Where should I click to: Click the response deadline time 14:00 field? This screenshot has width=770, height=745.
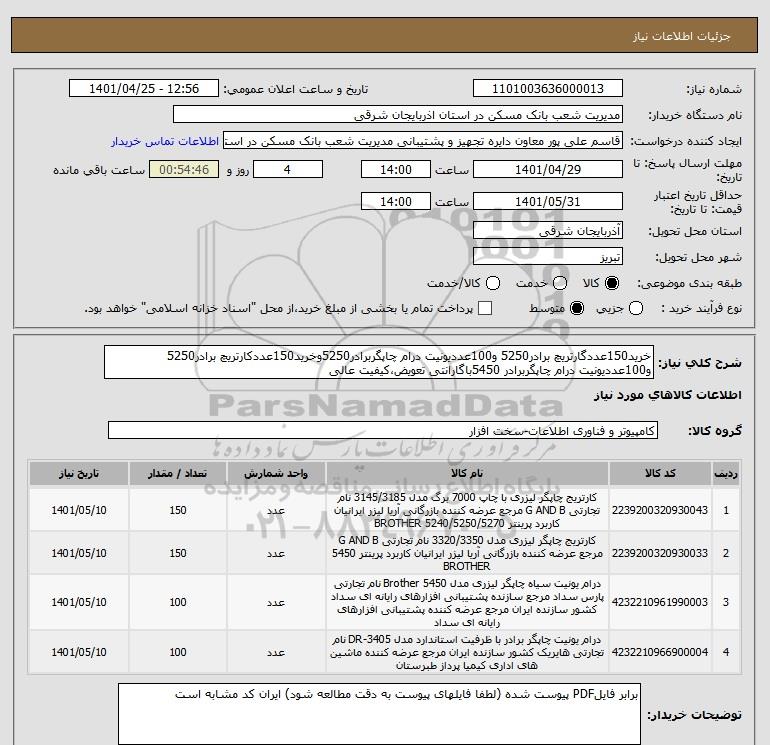click(396, 169)
